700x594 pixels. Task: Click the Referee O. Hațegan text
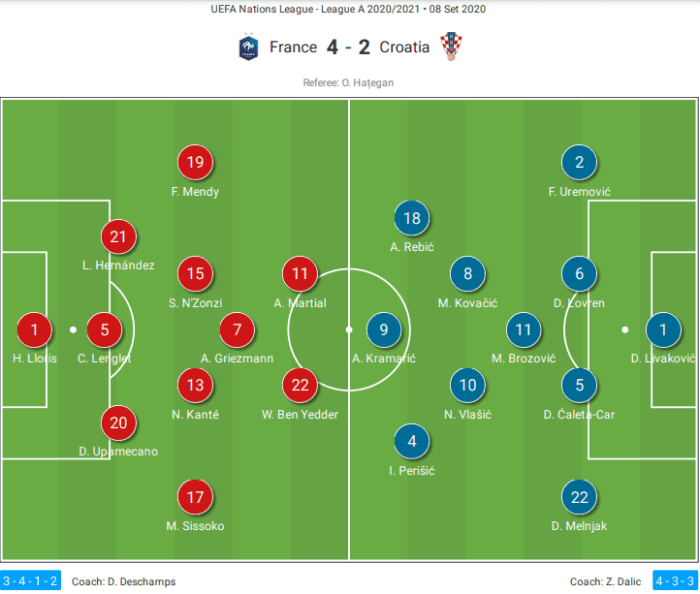pos(348,83)
